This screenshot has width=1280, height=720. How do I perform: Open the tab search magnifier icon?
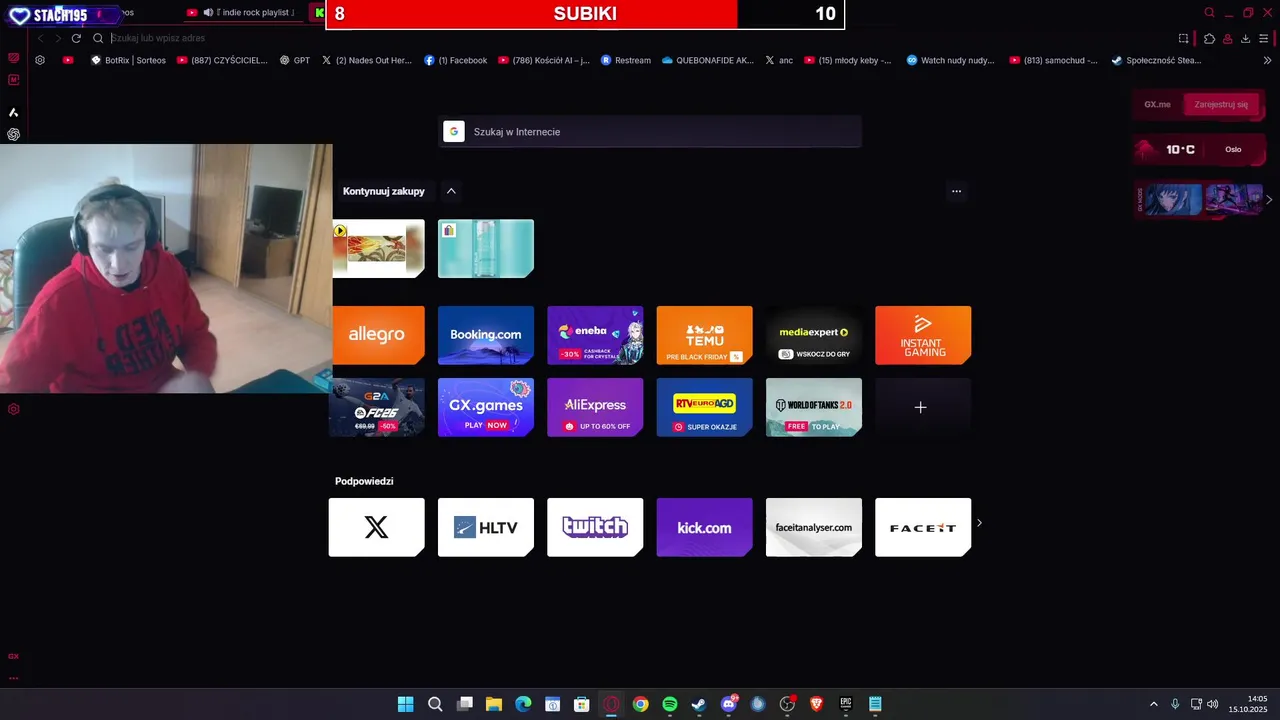click(x=1209, y=13)
